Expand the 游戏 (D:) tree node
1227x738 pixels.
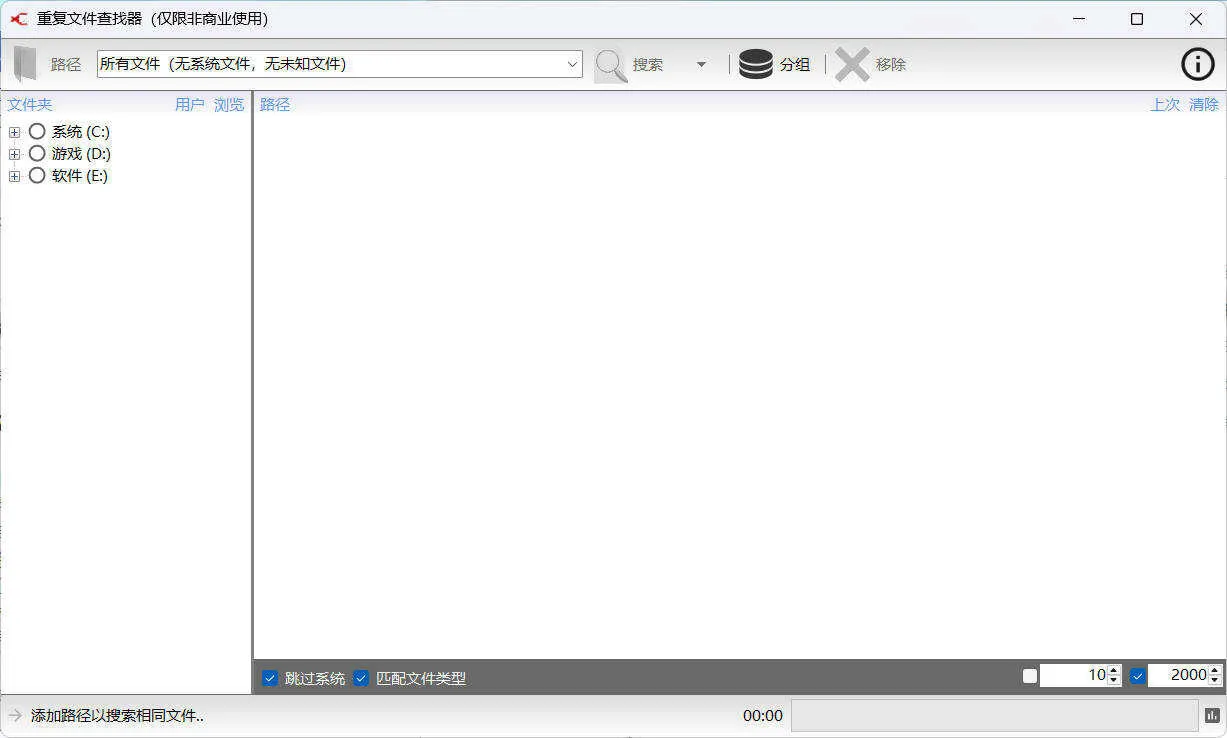[x=14, y=153]
